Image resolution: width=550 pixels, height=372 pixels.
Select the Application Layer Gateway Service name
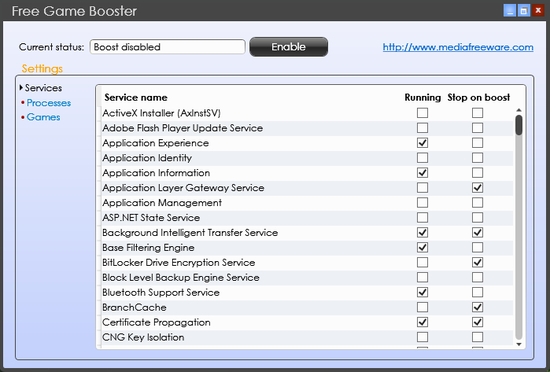[183, 188]
